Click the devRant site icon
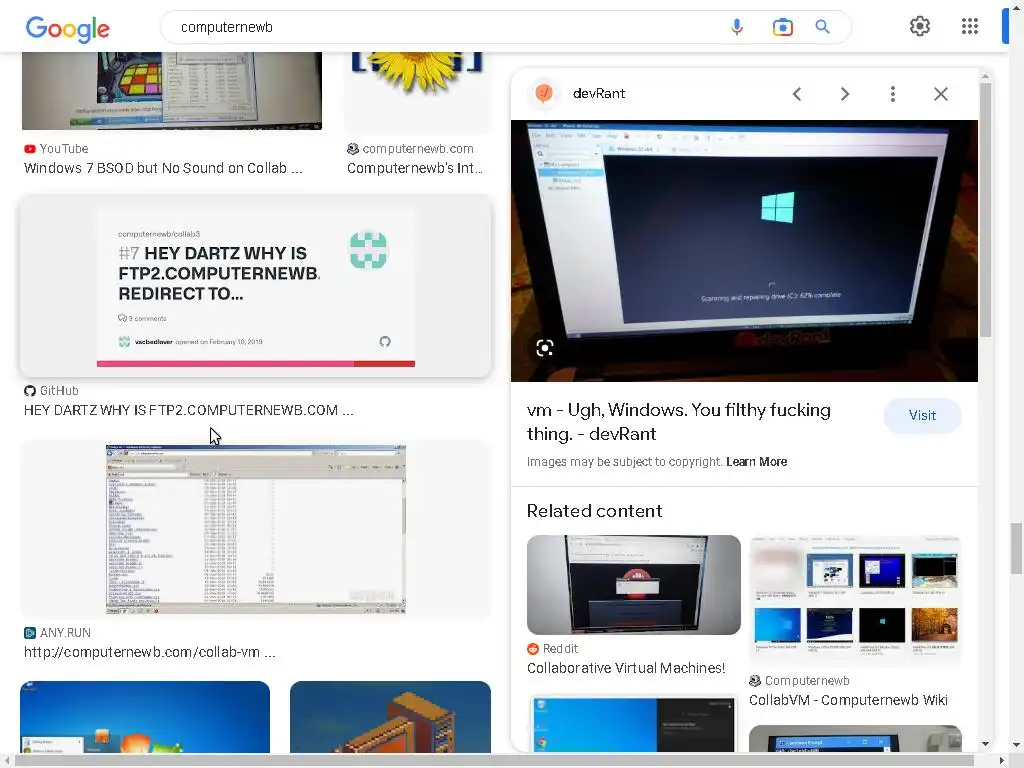1024x768 pixels. (544, 93)
